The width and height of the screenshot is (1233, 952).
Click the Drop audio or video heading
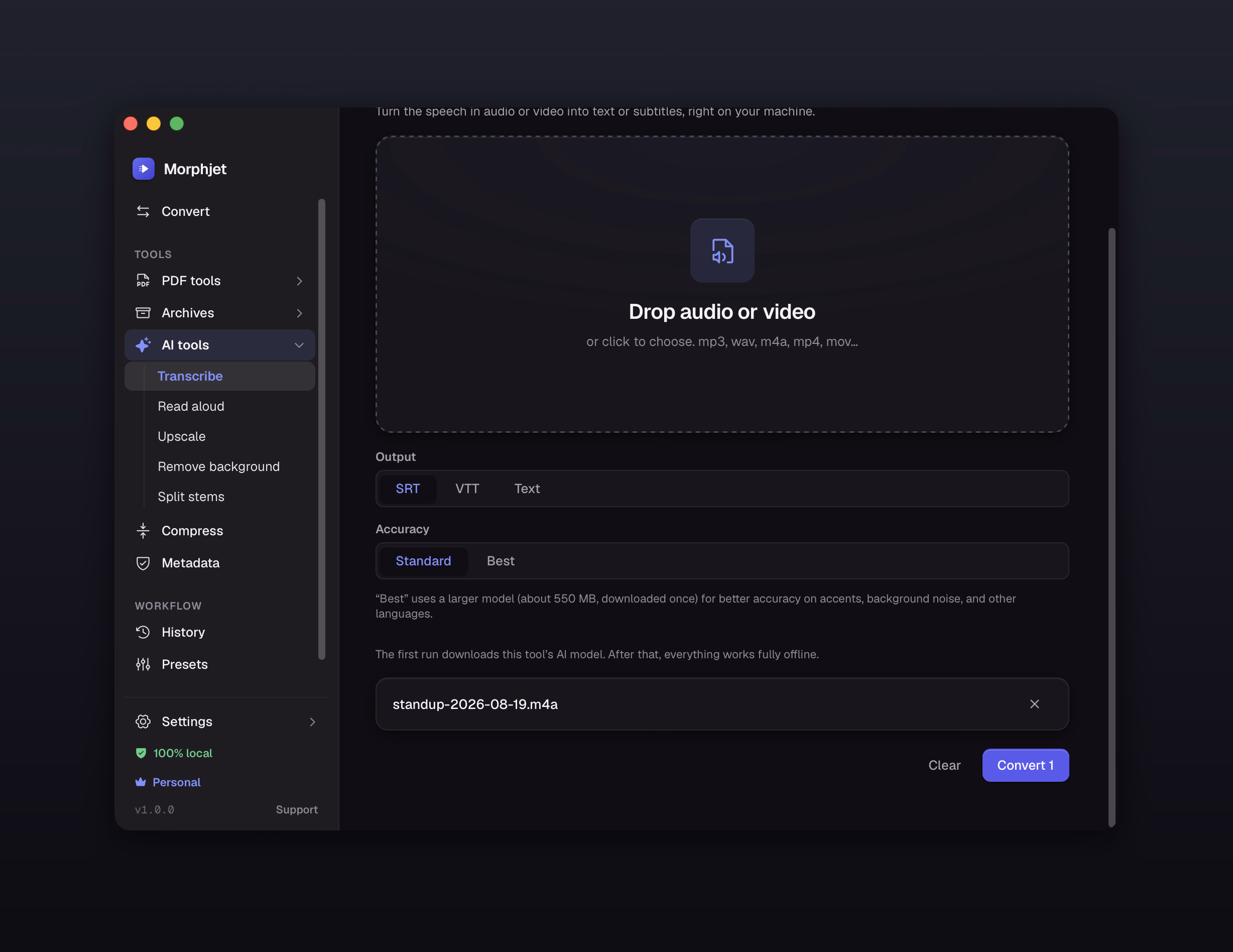click(x=722, y=312)
